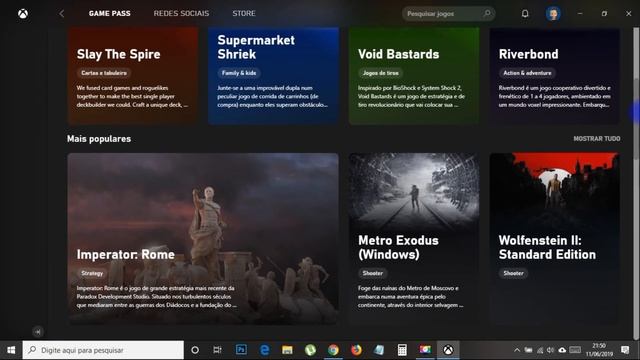Open Cortana circle icon
640x360 pixels.
click(x=195, y=350)
